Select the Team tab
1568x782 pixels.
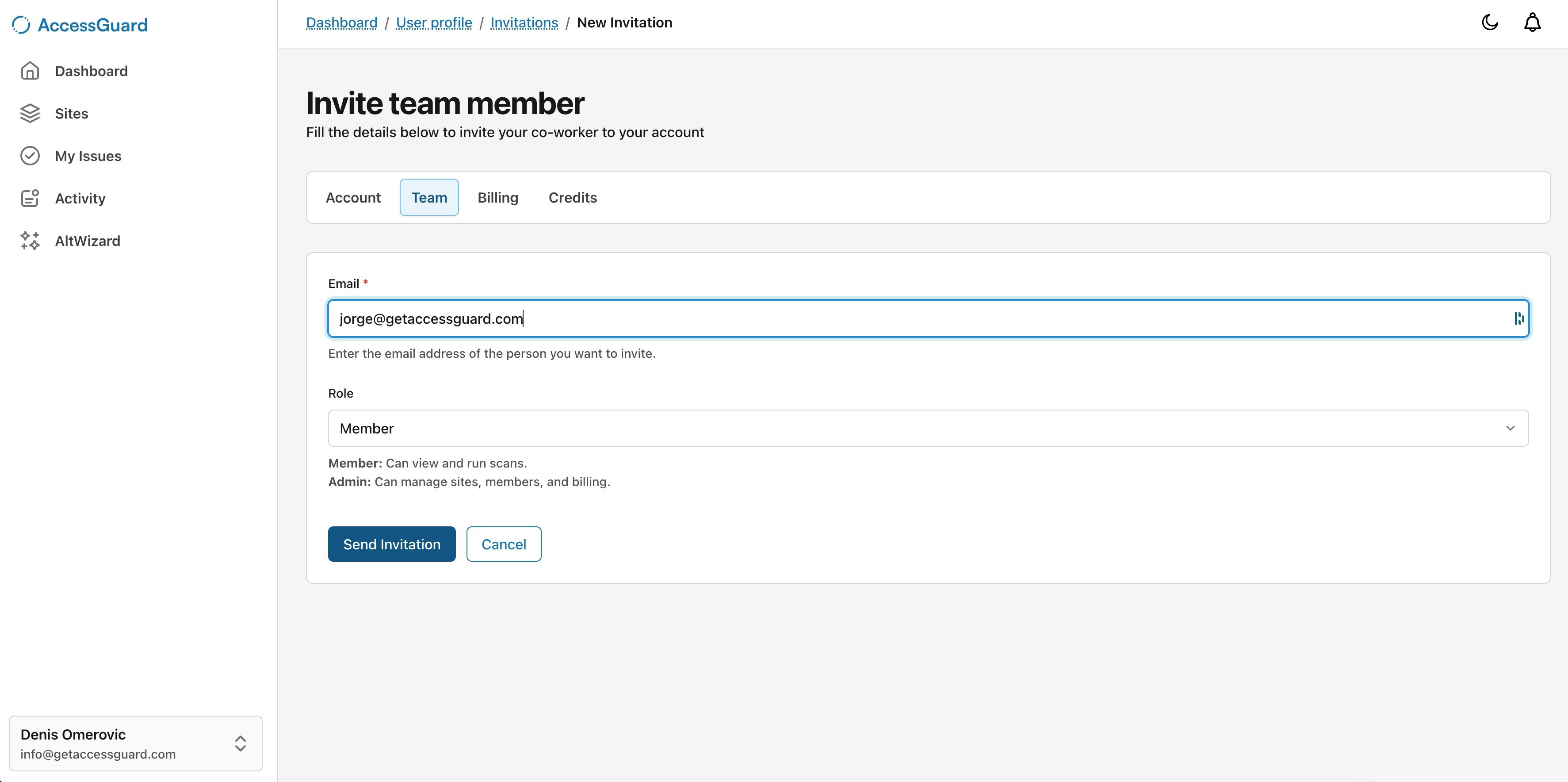(x=428, y=197)
